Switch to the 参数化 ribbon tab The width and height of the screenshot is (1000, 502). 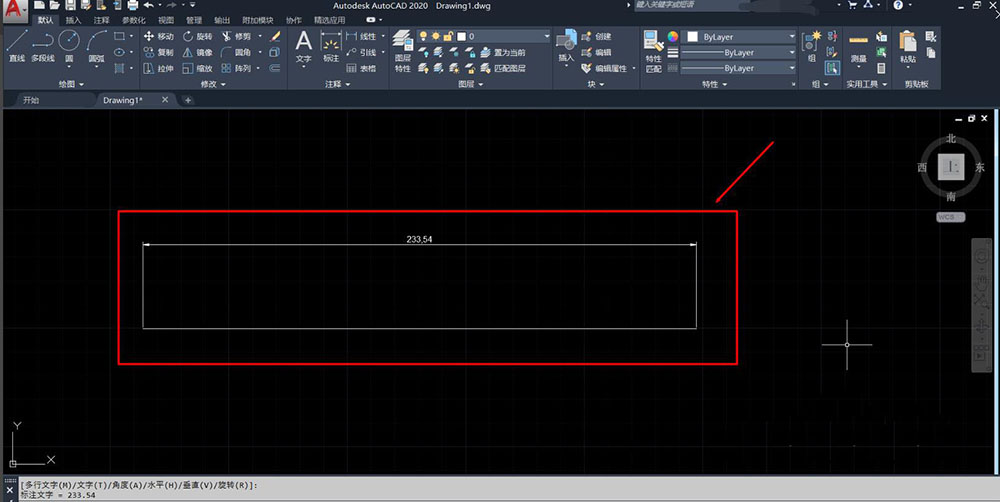tap(134, 20)
